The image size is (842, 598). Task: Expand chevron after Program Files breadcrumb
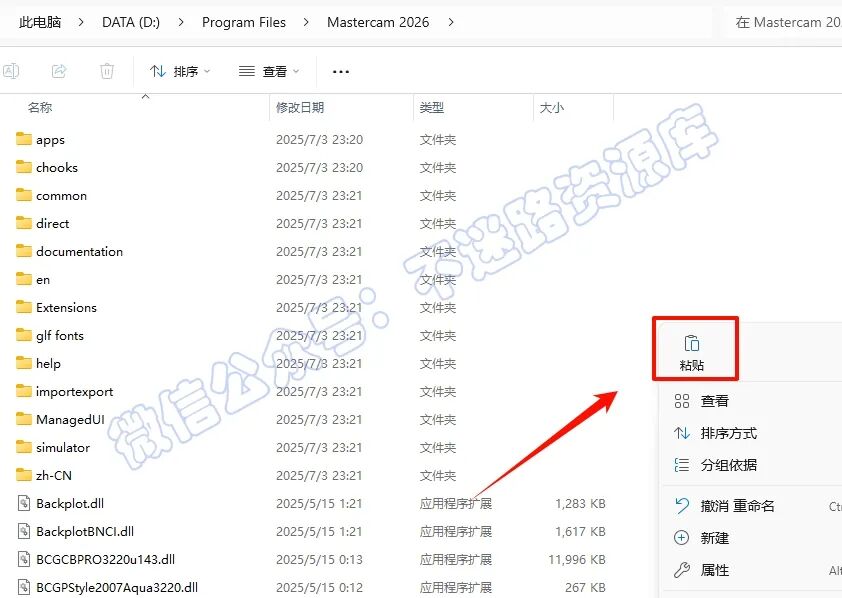pos(306,22)
